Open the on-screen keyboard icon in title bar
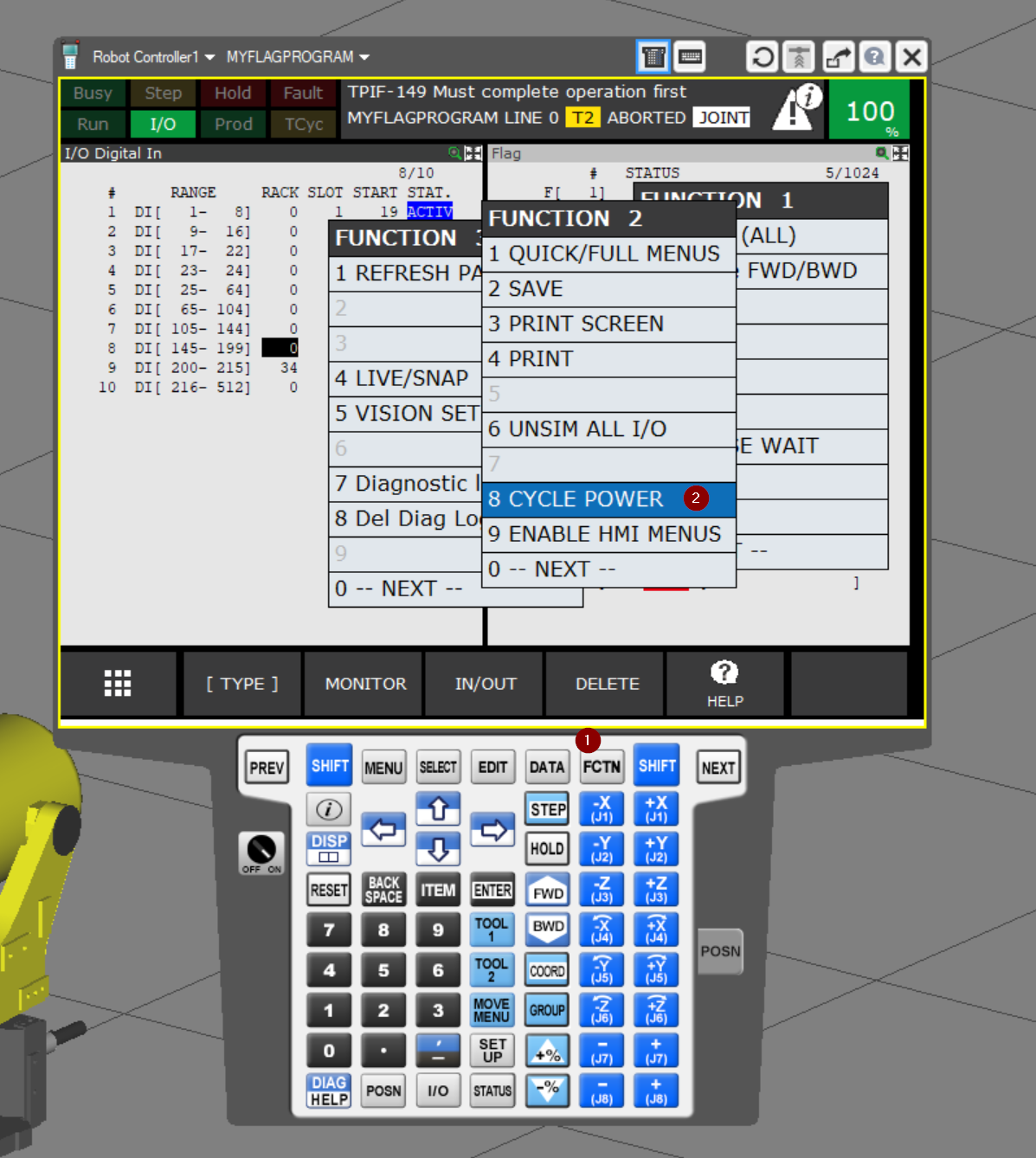1036x1158 pixels. (690, 57)
